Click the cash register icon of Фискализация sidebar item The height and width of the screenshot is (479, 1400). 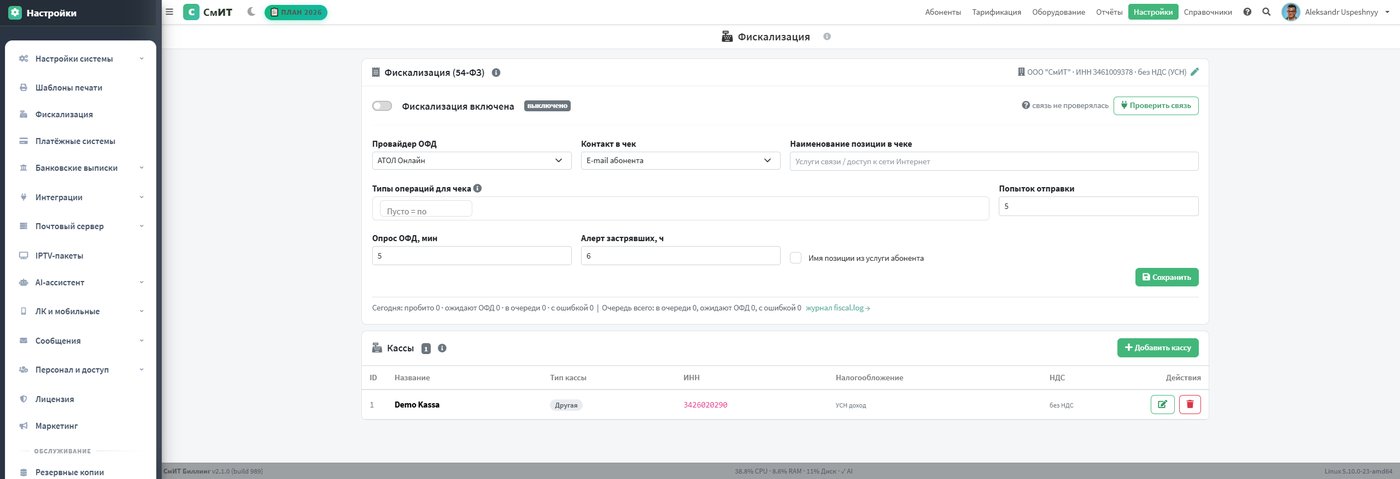[x=23, y=114]
